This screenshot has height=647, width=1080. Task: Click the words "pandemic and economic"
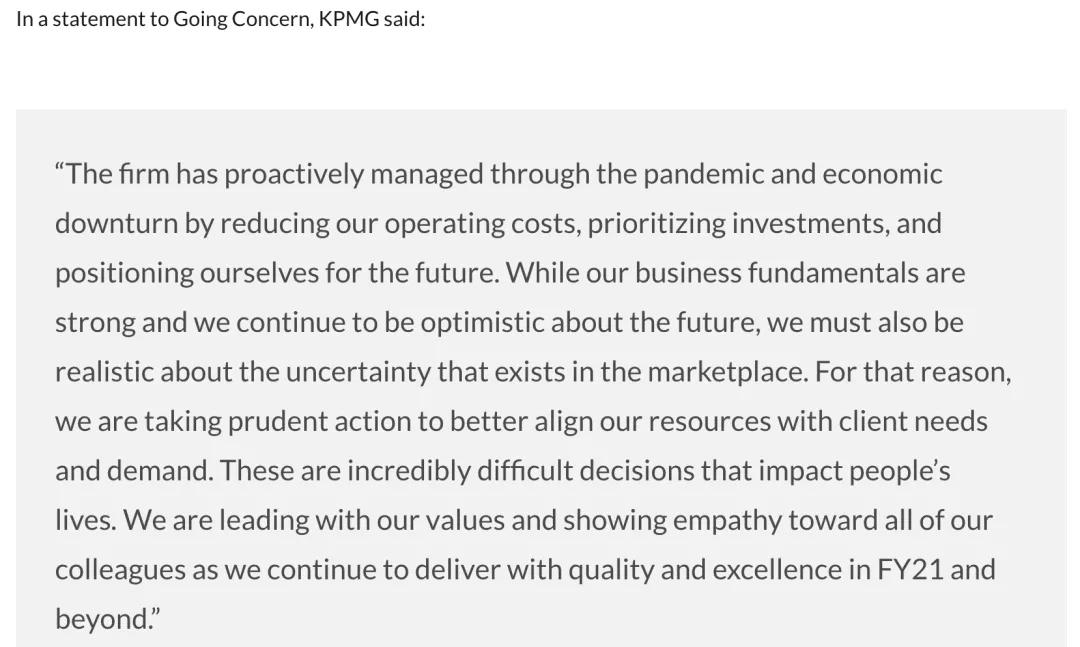(793, 174)
